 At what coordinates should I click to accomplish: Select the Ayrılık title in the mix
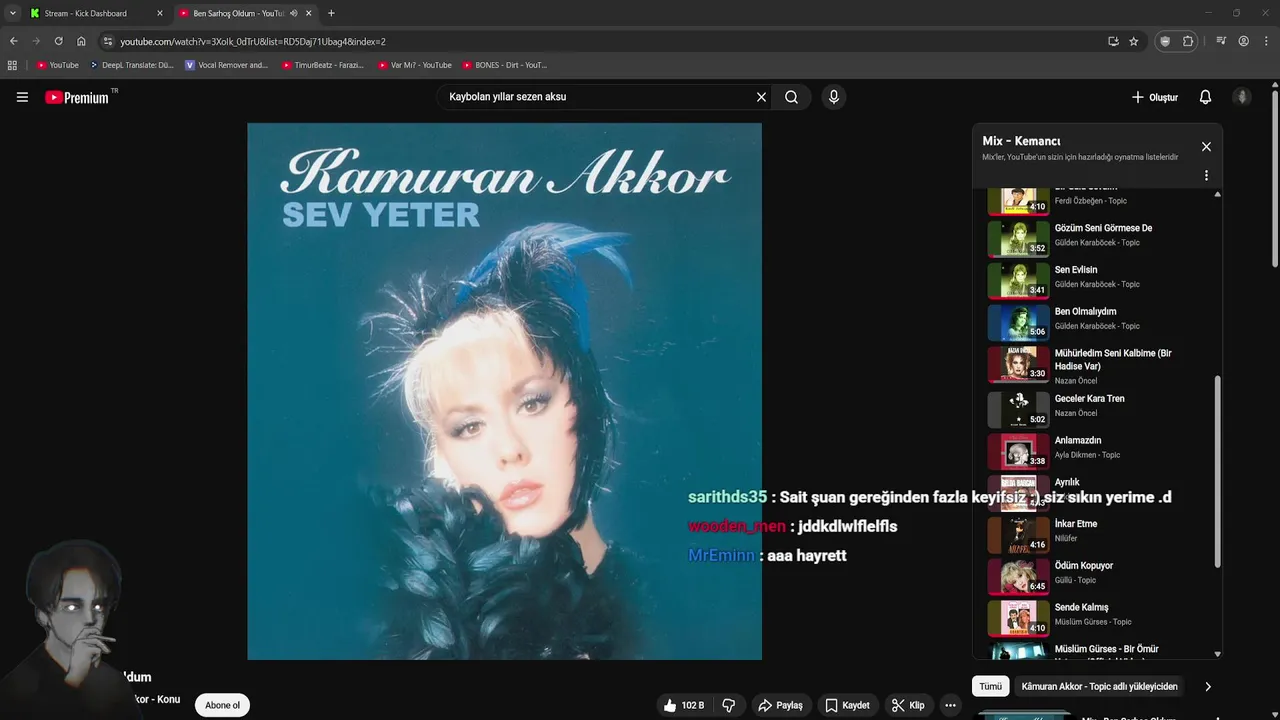pyautogui.click(x=1067, y=482)
